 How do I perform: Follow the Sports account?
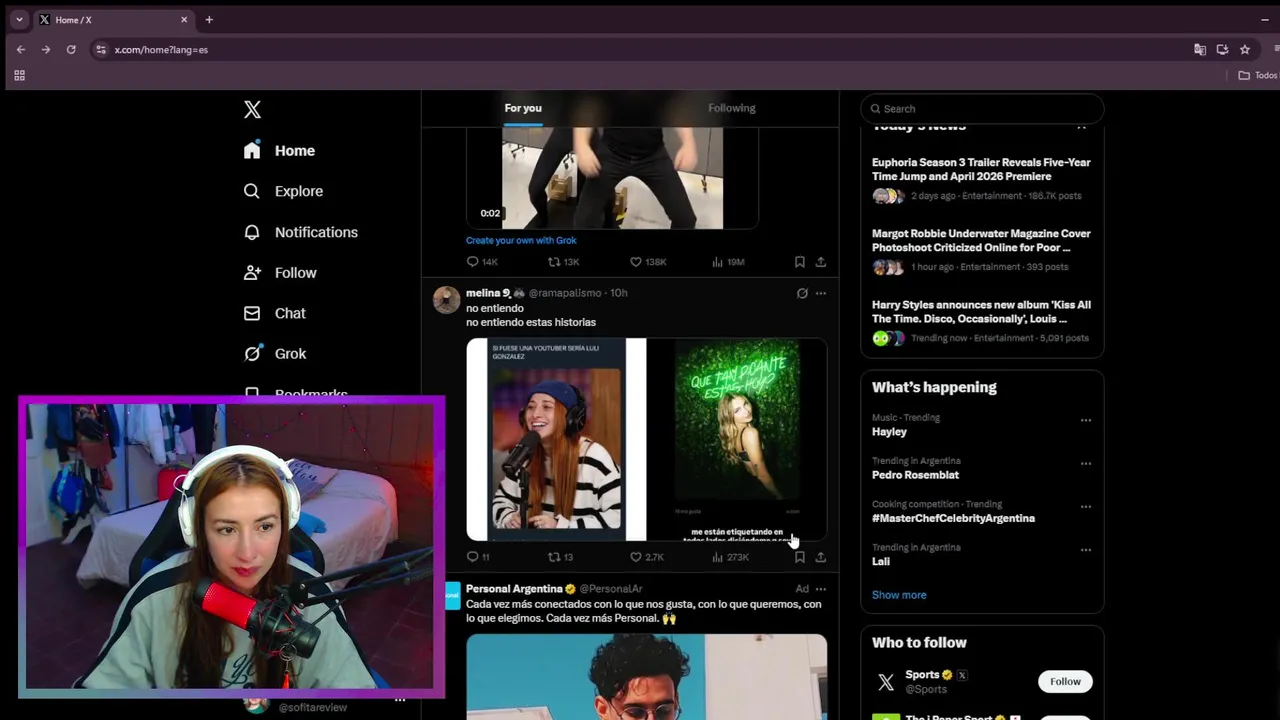[1065, 682]
